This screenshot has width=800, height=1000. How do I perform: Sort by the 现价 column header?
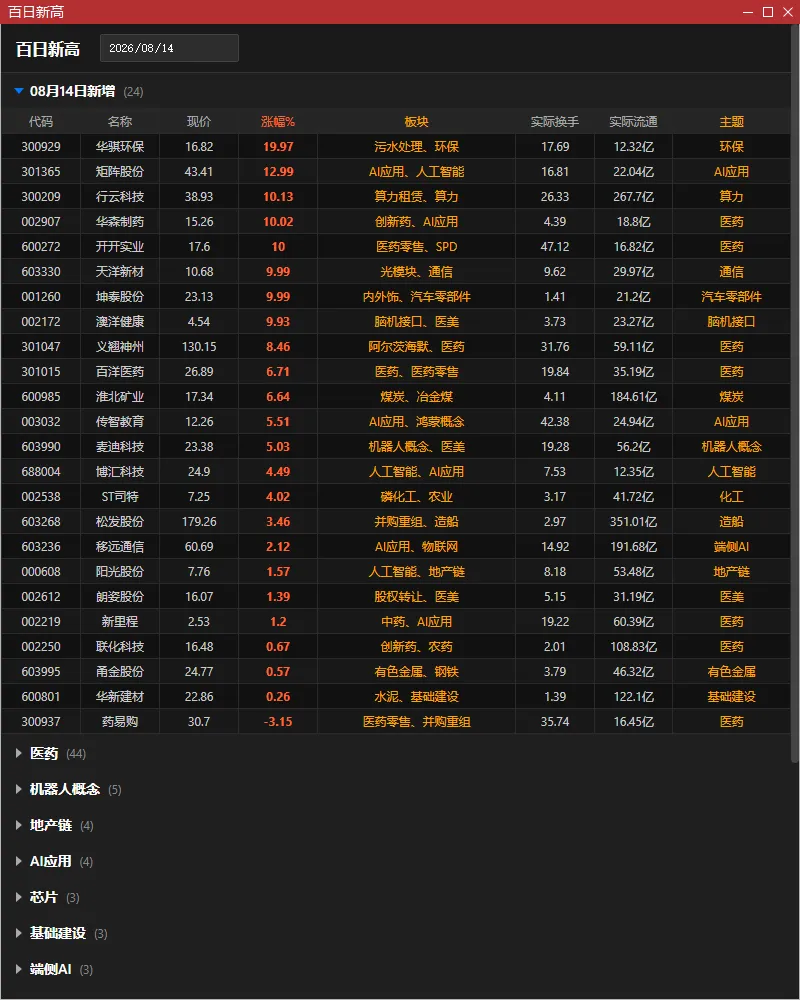[199, 122]
